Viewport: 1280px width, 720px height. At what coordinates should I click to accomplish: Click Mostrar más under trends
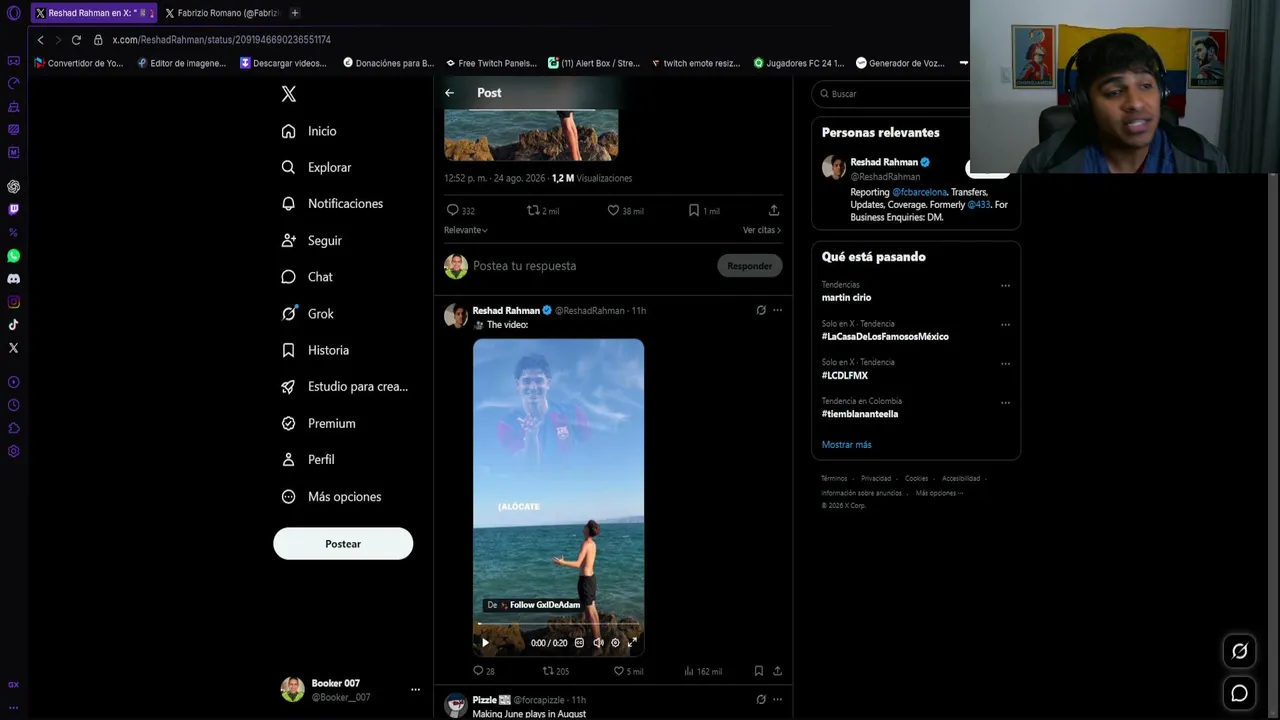[x=846, y=445]
